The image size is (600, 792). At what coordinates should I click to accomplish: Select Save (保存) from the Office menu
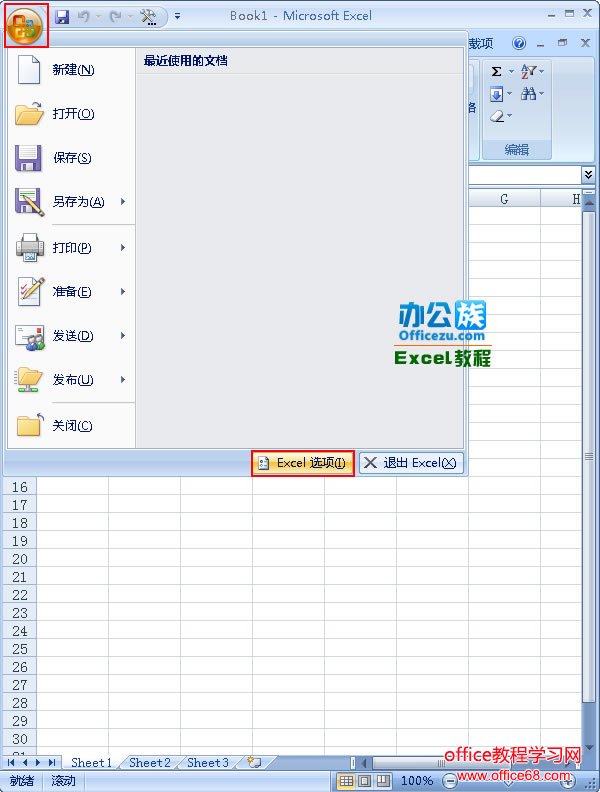click(x=71, y=158)
